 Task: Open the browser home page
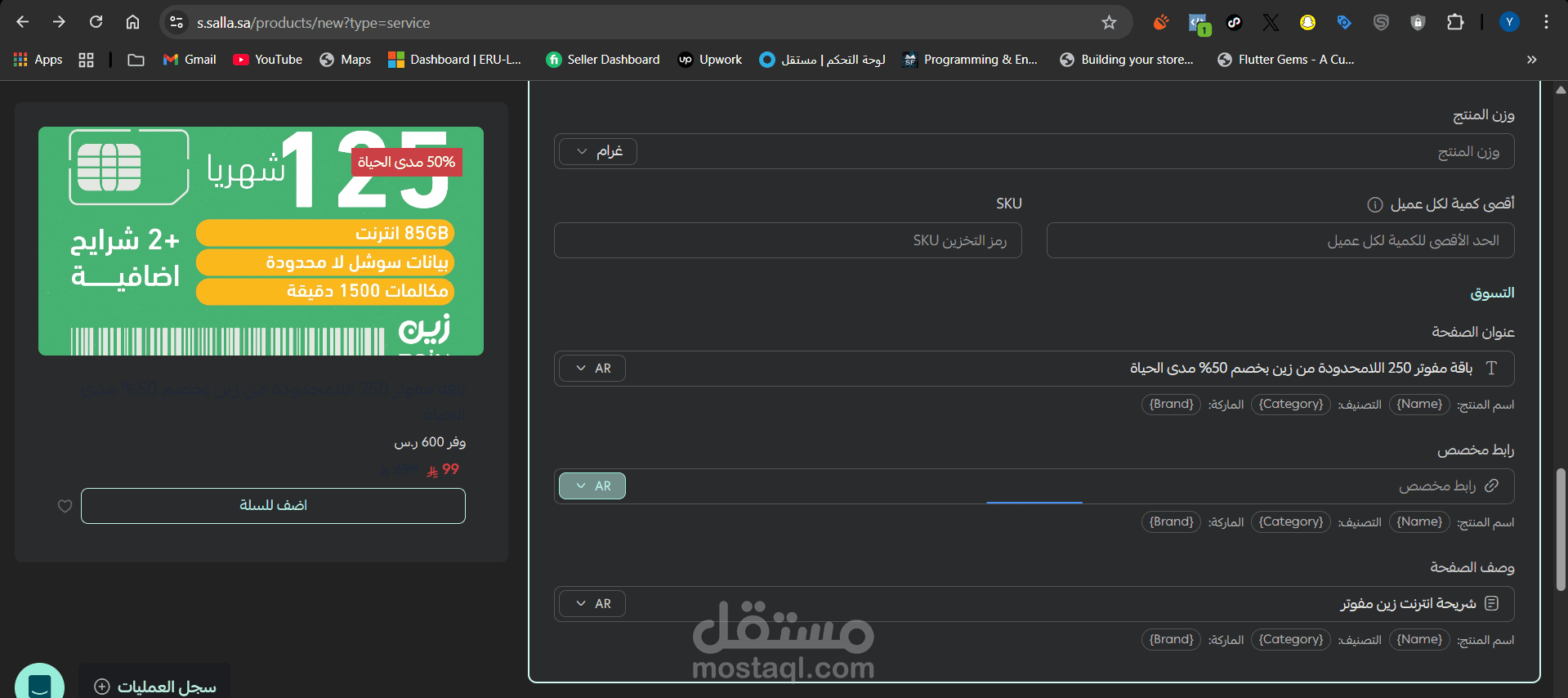(x=132, y=22)
